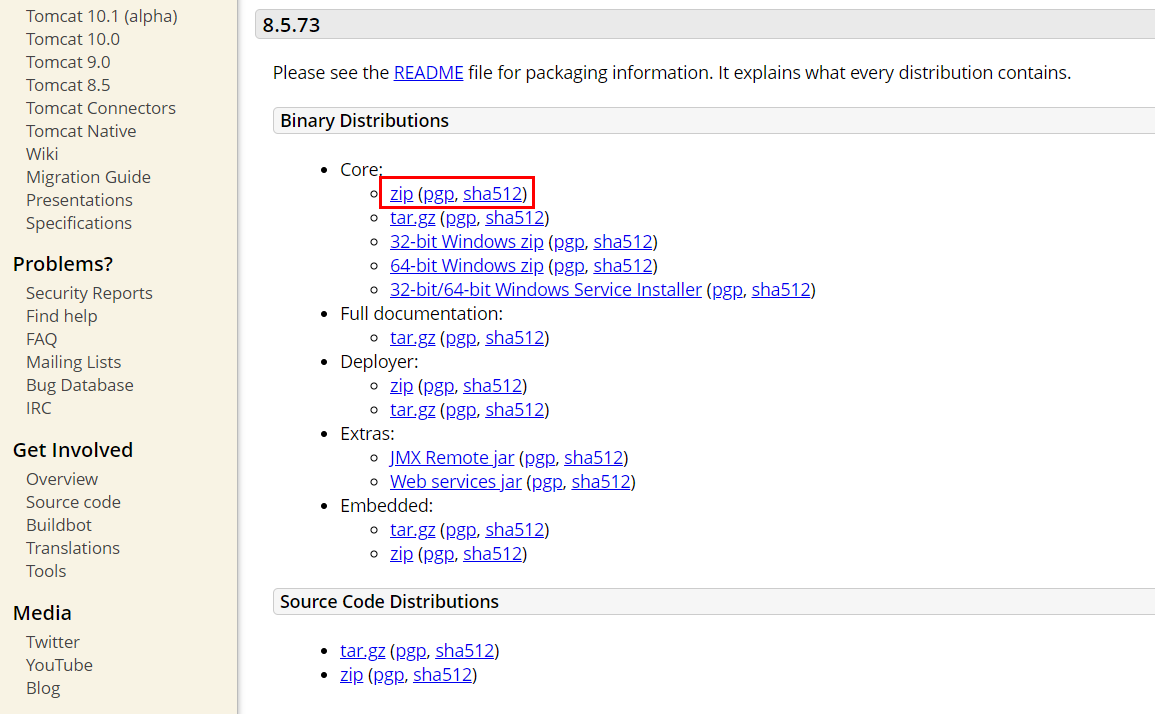Download the Core tar.gz distribution

[412, 217]
